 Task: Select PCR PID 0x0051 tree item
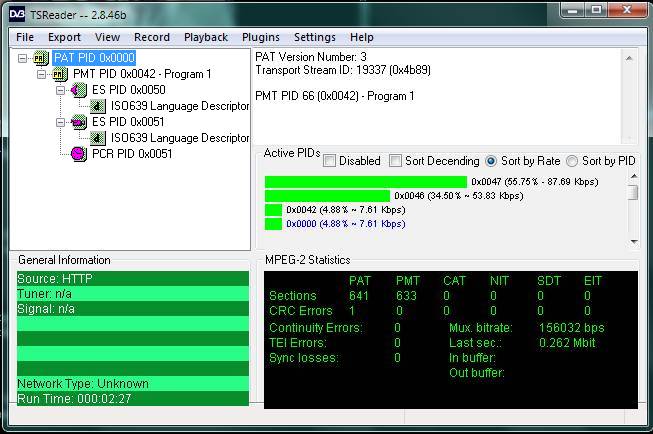click(x=132, y=154)
